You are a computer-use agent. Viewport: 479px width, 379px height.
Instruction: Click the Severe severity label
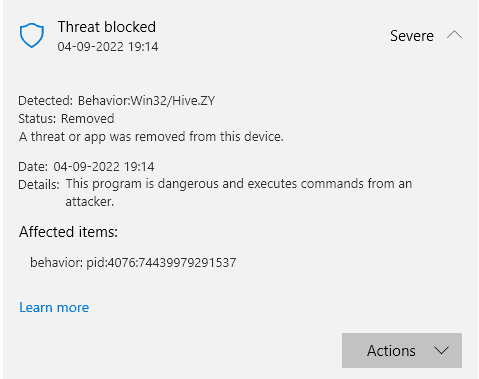pos(412,36)
